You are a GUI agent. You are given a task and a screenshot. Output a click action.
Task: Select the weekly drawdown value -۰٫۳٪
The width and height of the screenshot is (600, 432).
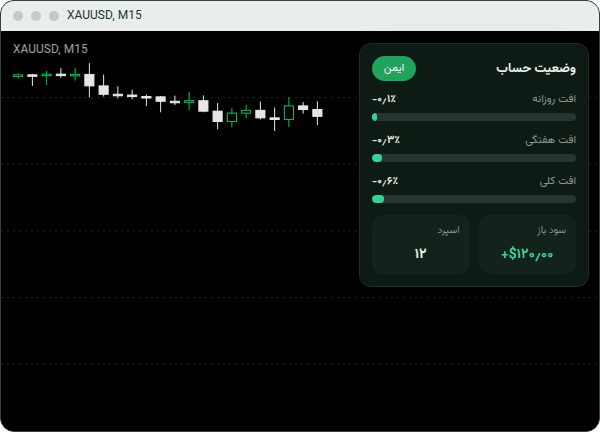pos(386,140)
